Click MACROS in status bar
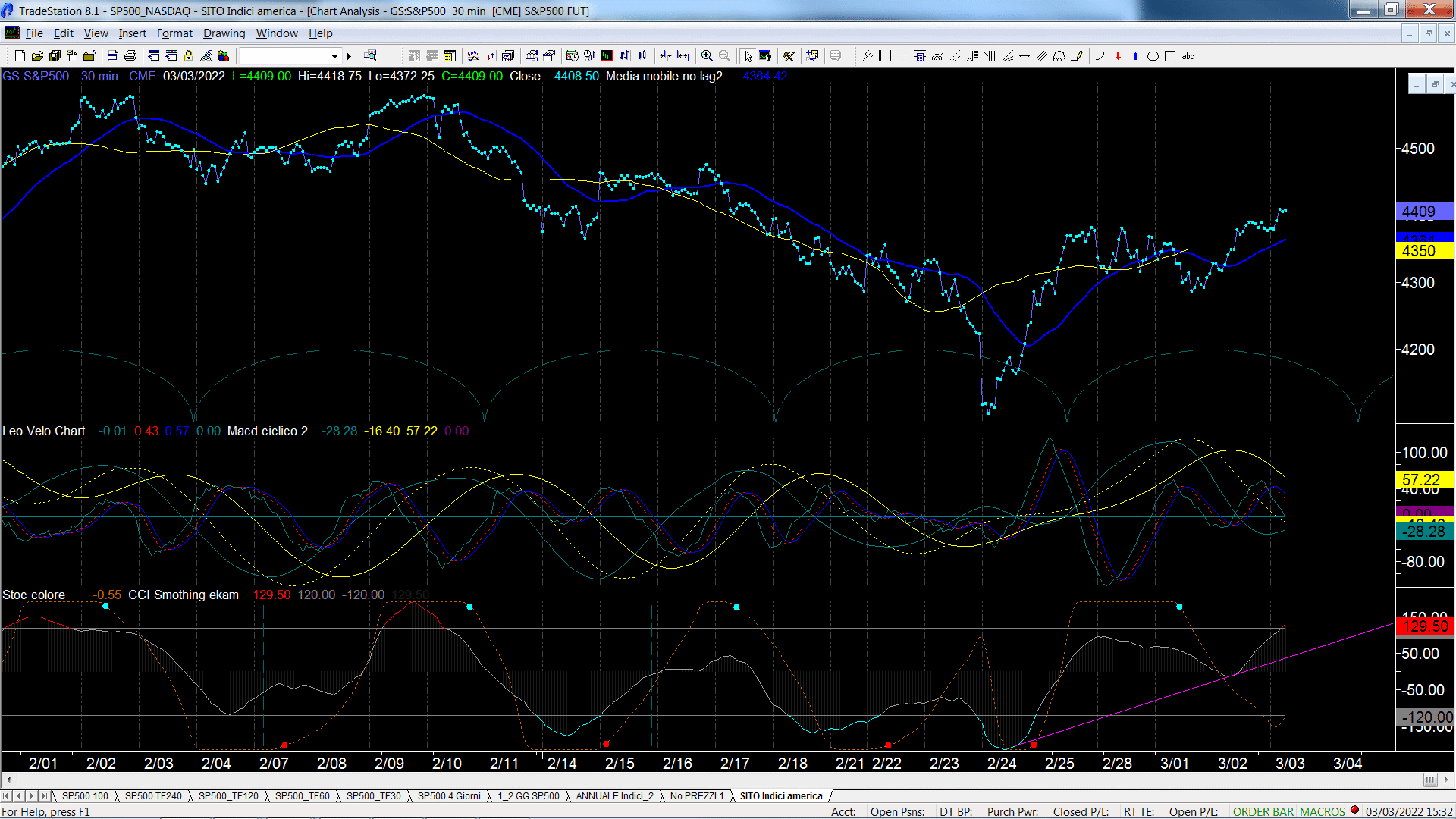Viewport: 1456px width, 819px height. coord(1323,811)
